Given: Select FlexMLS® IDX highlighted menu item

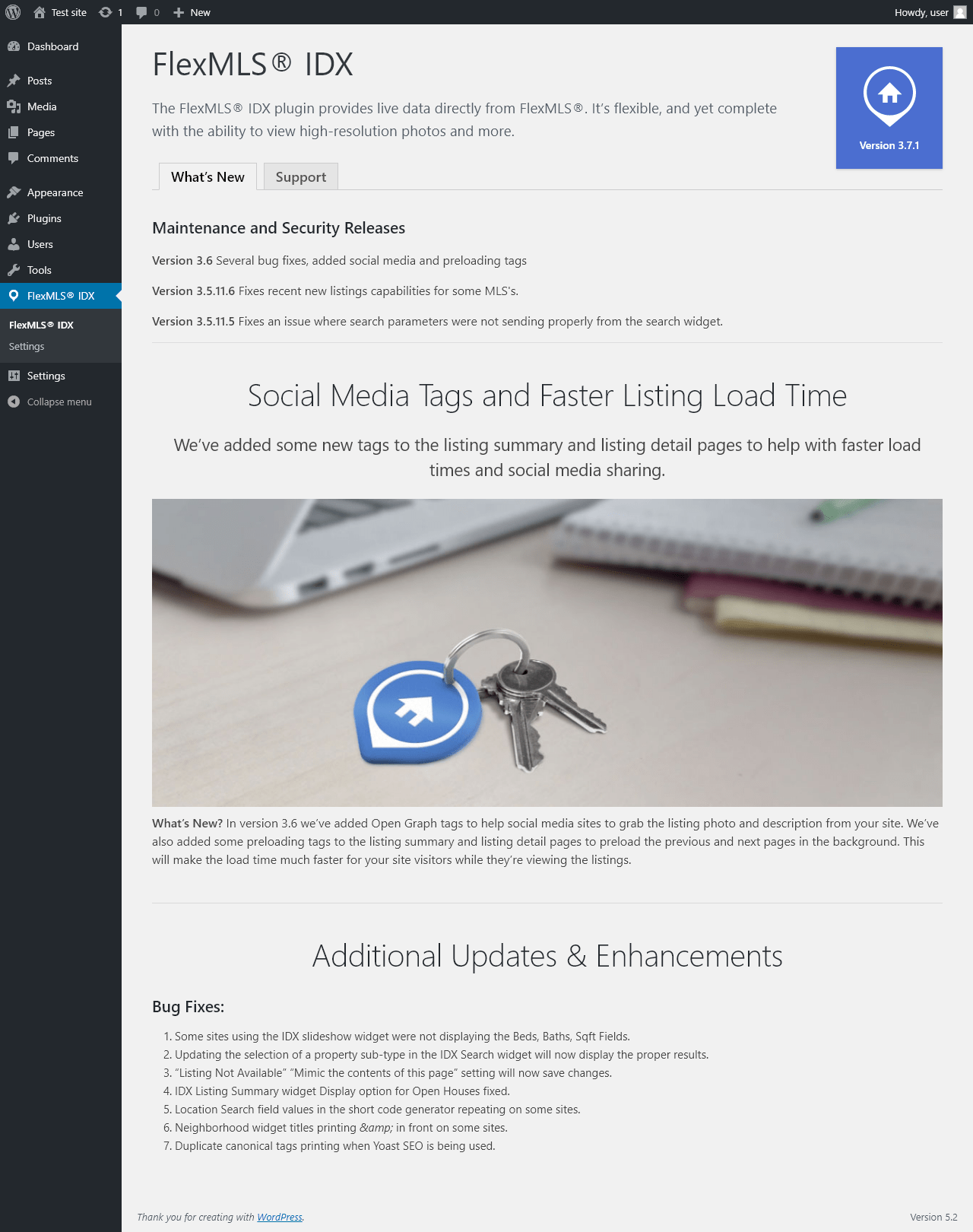Looking at the screenshot, I should pyautogui.click(x=61, y=296).
